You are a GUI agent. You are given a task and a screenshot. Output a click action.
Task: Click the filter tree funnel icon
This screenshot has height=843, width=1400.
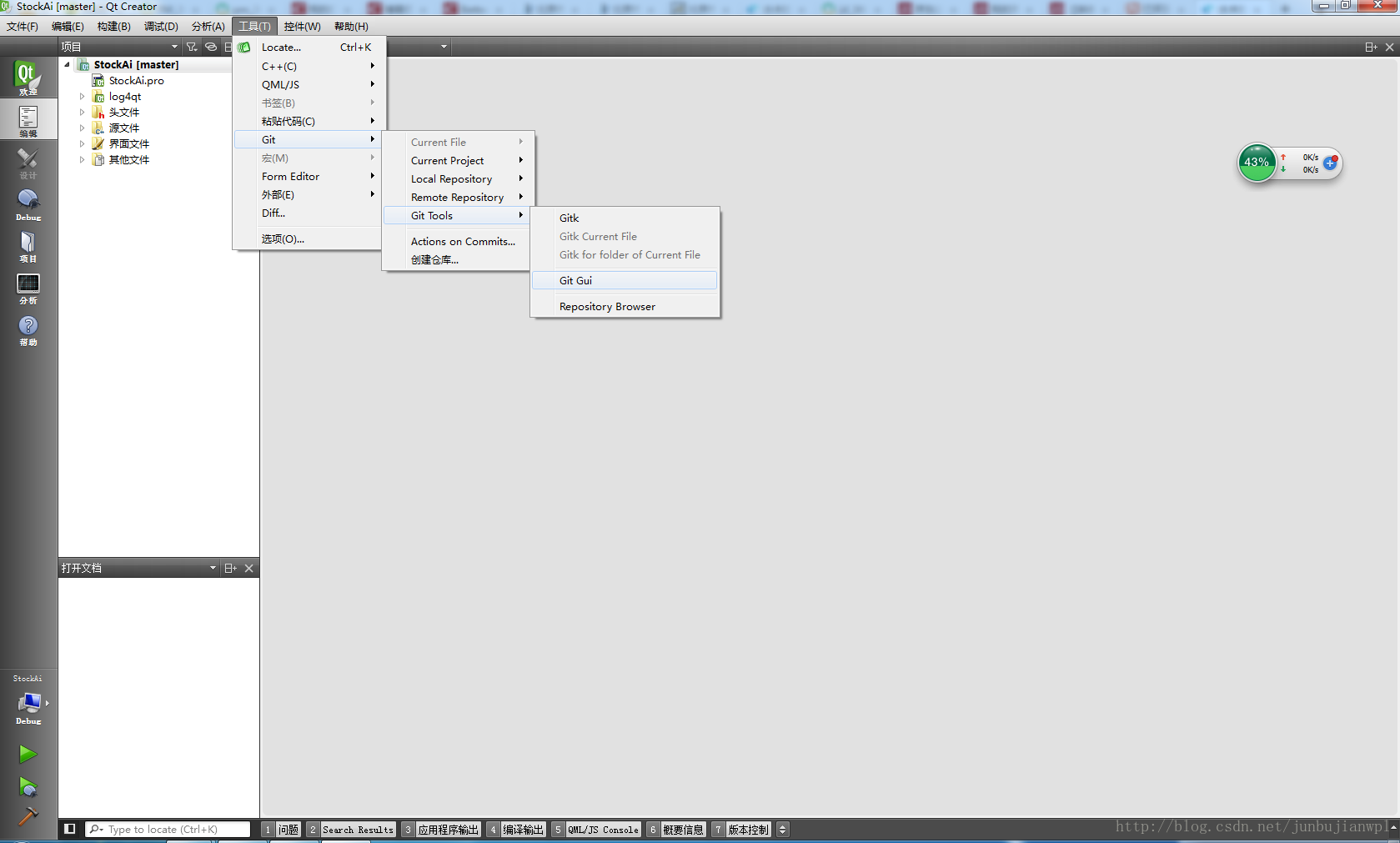[x=192, y=47]
